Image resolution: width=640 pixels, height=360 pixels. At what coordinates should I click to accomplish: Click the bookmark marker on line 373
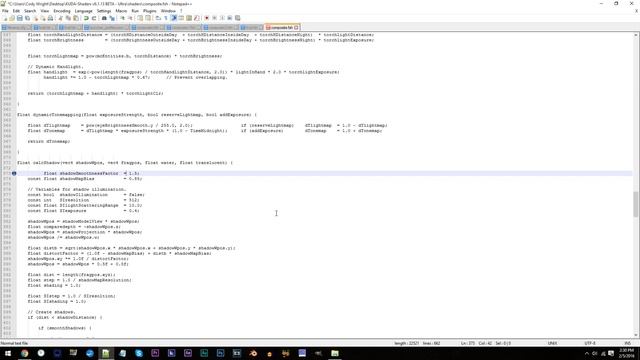click(14, 173)
